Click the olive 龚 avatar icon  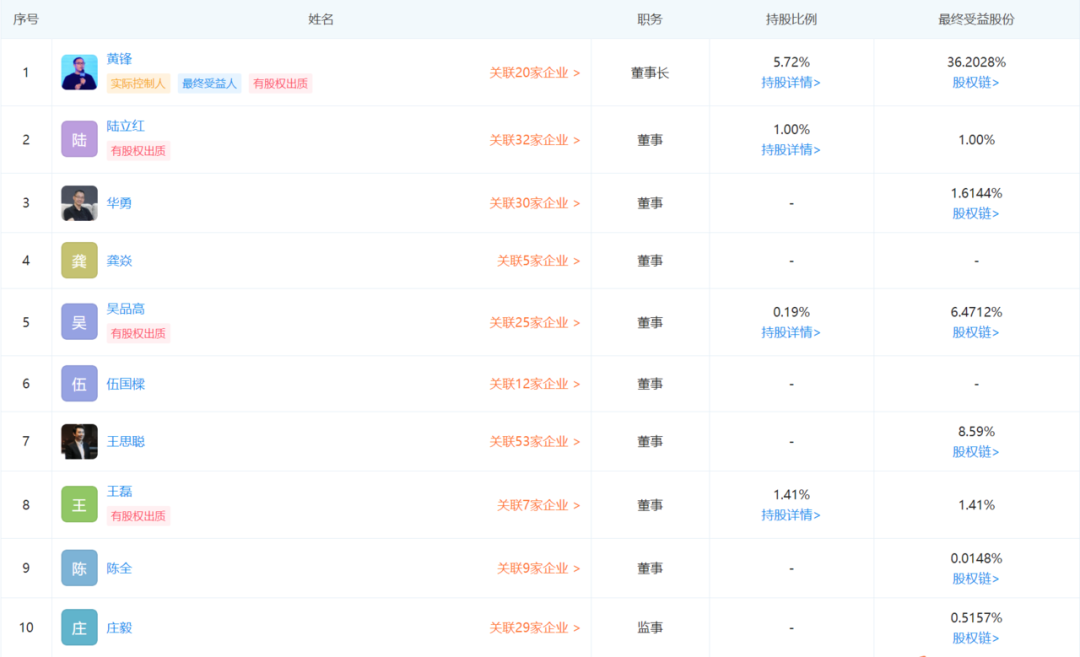[x=79, y=260]
